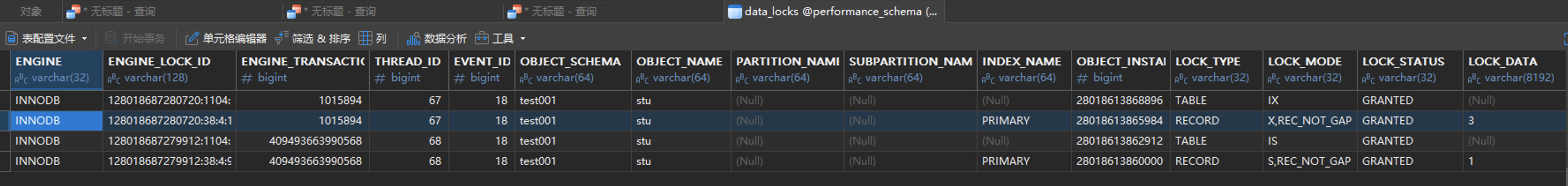Click the first 无标题 query tab icon
Viewport: 1568px width, 186px height.
pyautogui.click(x=73, y=11)
